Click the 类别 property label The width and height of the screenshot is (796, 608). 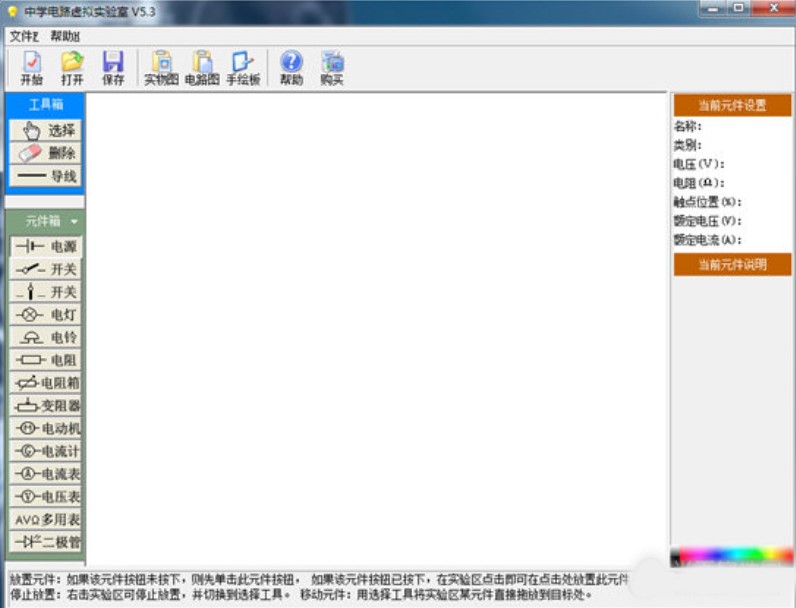click(687, 145)
